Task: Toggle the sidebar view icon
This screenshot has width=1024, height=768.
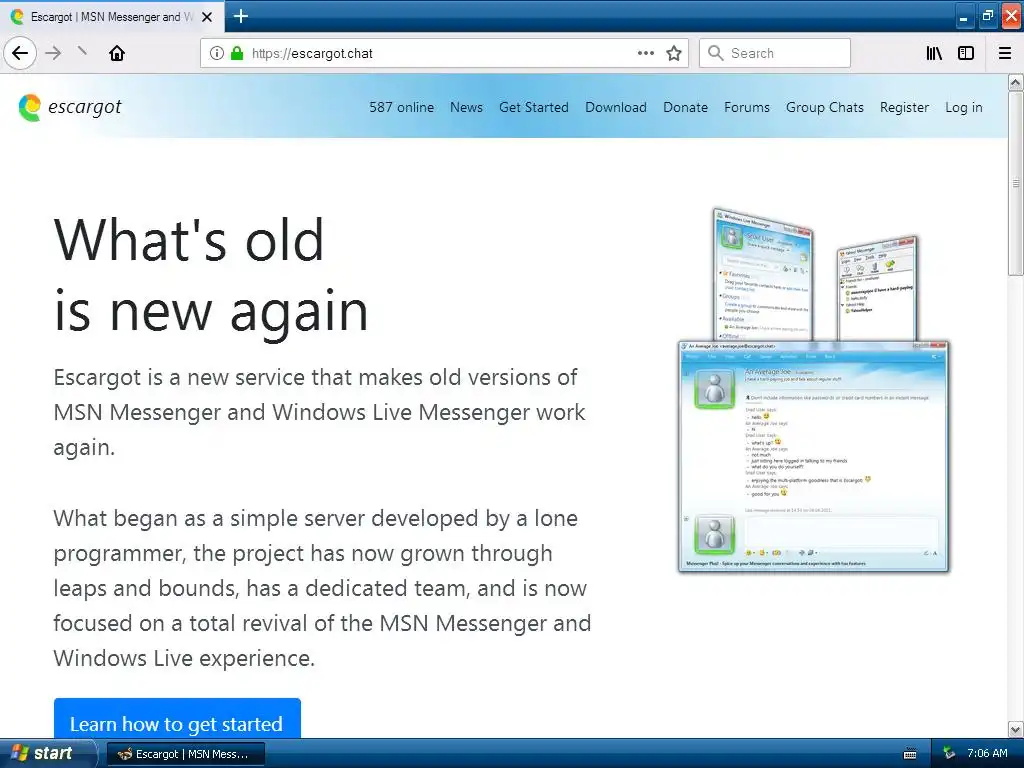Action: click(966, 53)
